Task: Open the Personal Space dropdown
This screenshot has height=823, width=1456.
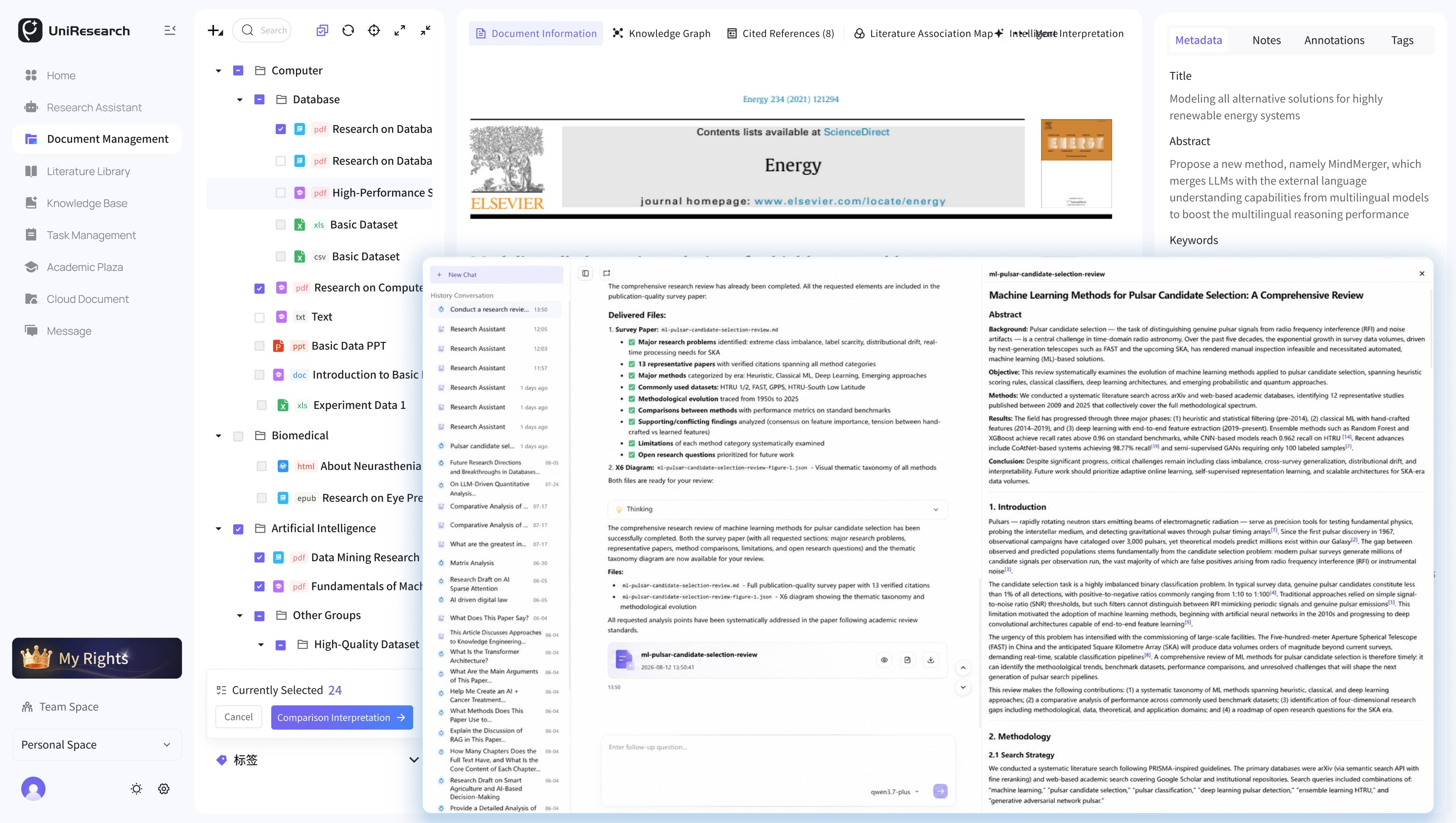Action: click(97, 745)
